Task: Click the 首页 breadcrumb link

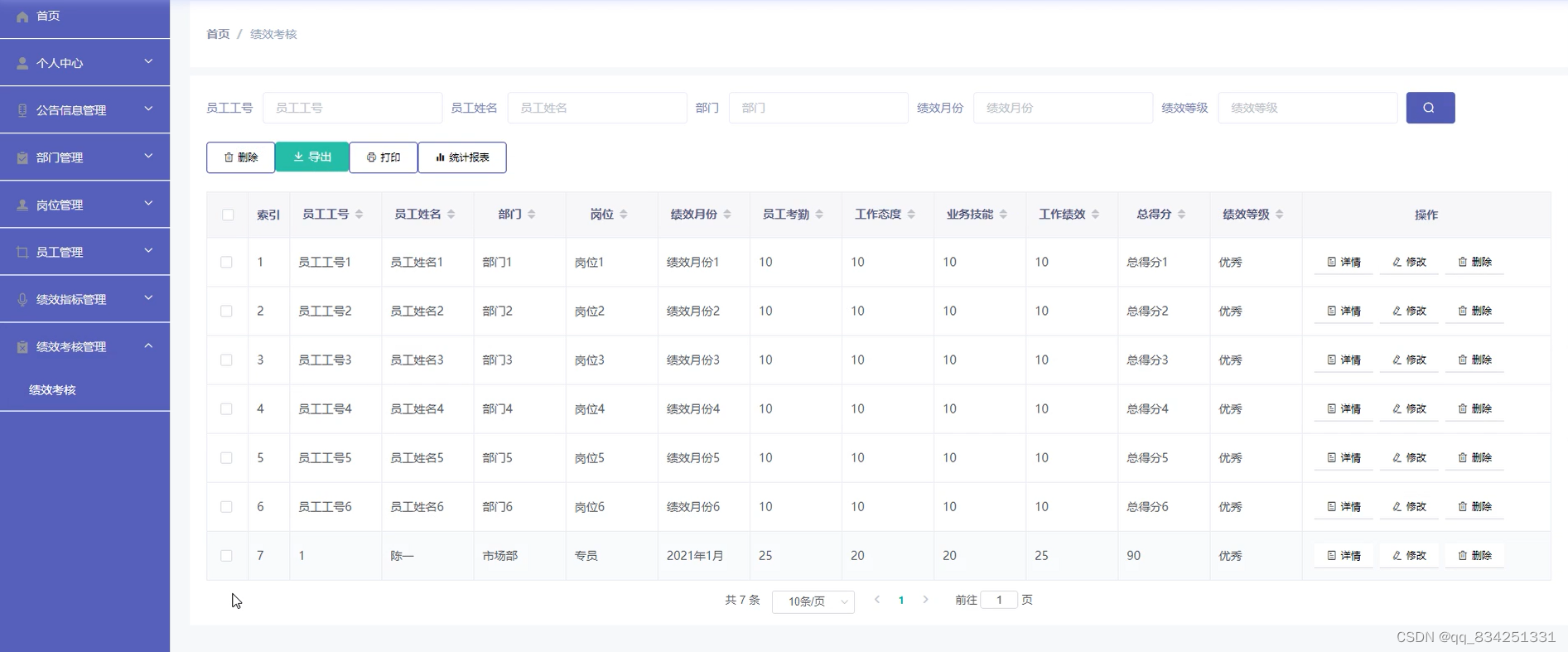Action: (218, 34)
